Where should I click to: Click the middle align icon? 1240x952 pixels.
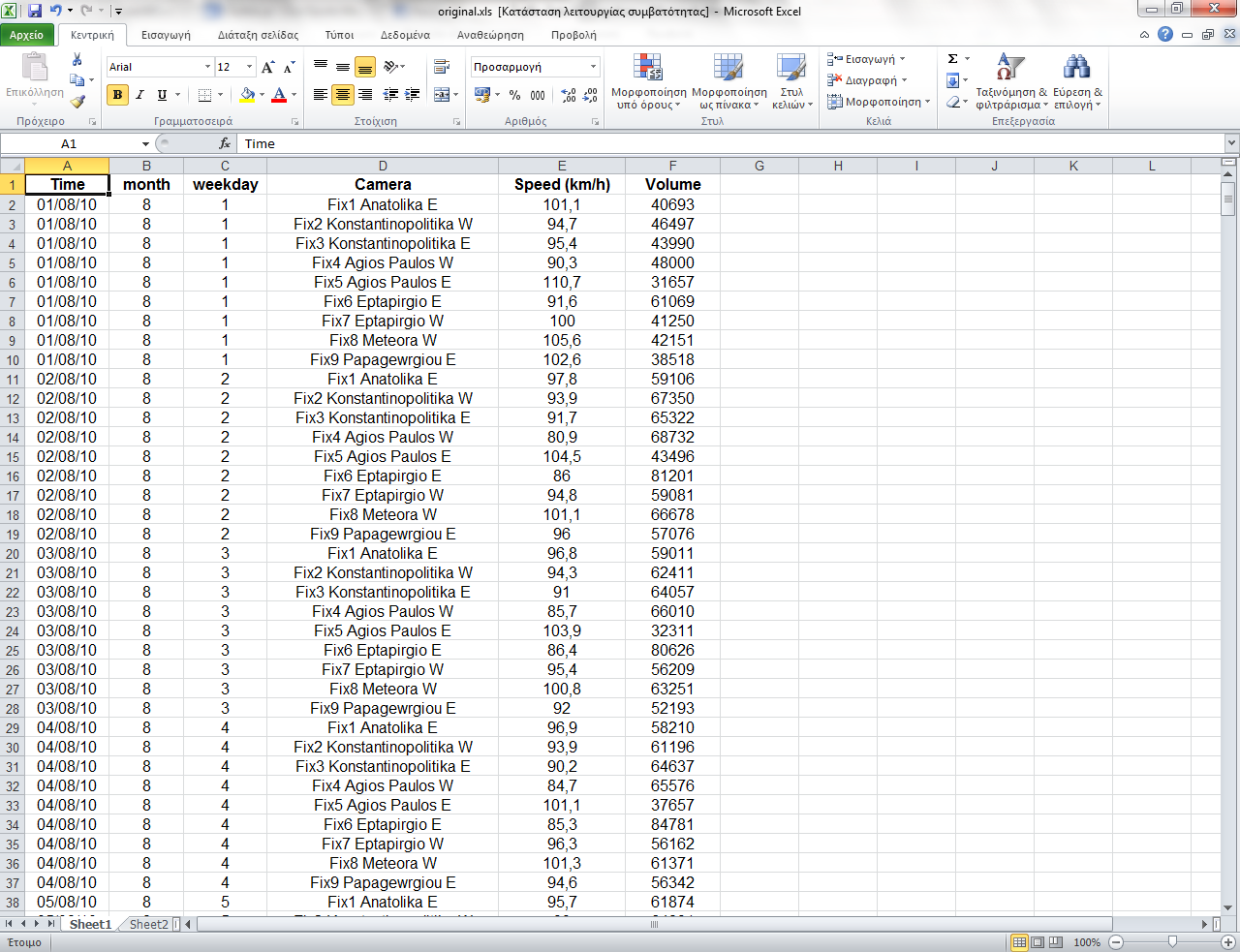(x=343, y=67)
